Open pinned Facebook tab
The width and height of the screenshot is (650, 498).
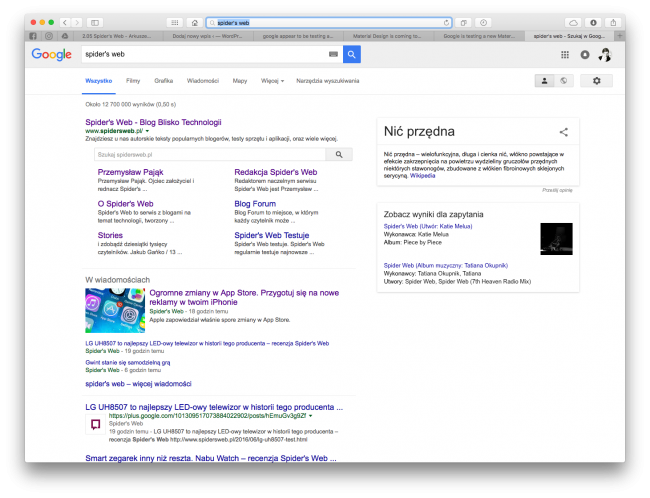pyautogui.click(x=33, y=36)
